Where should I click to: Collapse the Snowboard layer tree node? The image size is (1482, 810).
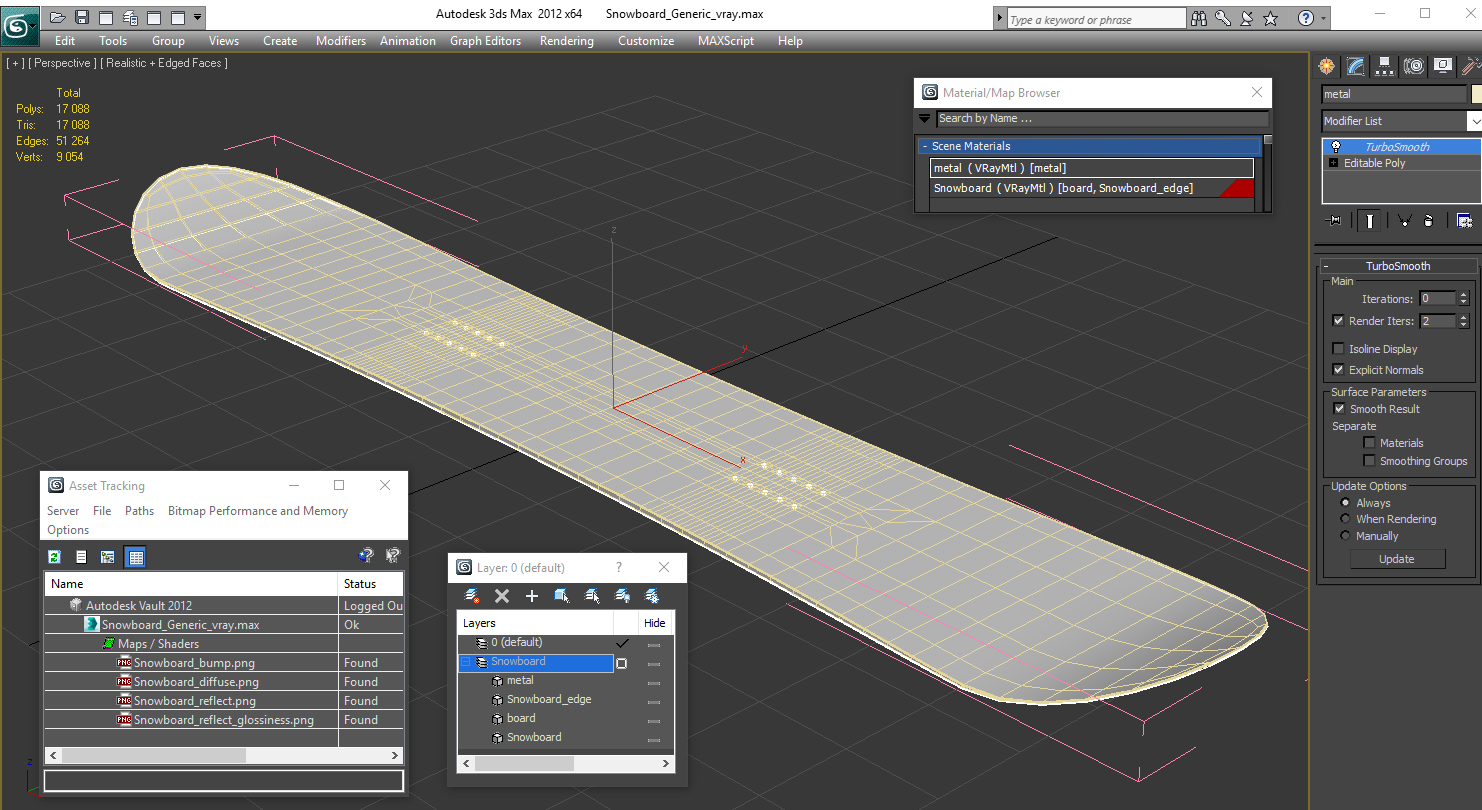coord(465,662)
